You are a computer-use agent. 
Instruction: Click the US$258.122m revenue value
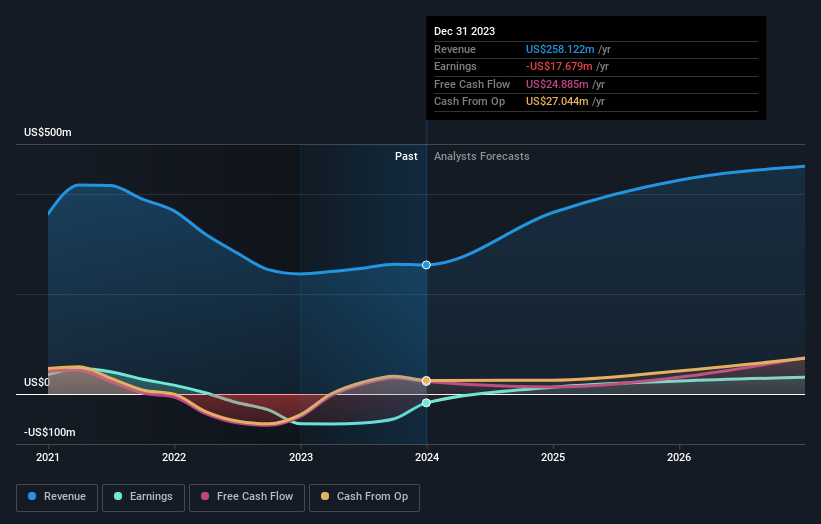[560, 49]
